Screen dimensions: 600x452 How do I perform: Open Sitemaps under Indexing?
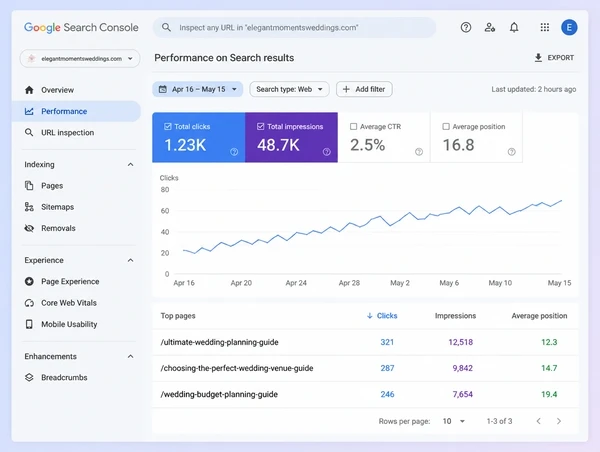click(77, 207)
